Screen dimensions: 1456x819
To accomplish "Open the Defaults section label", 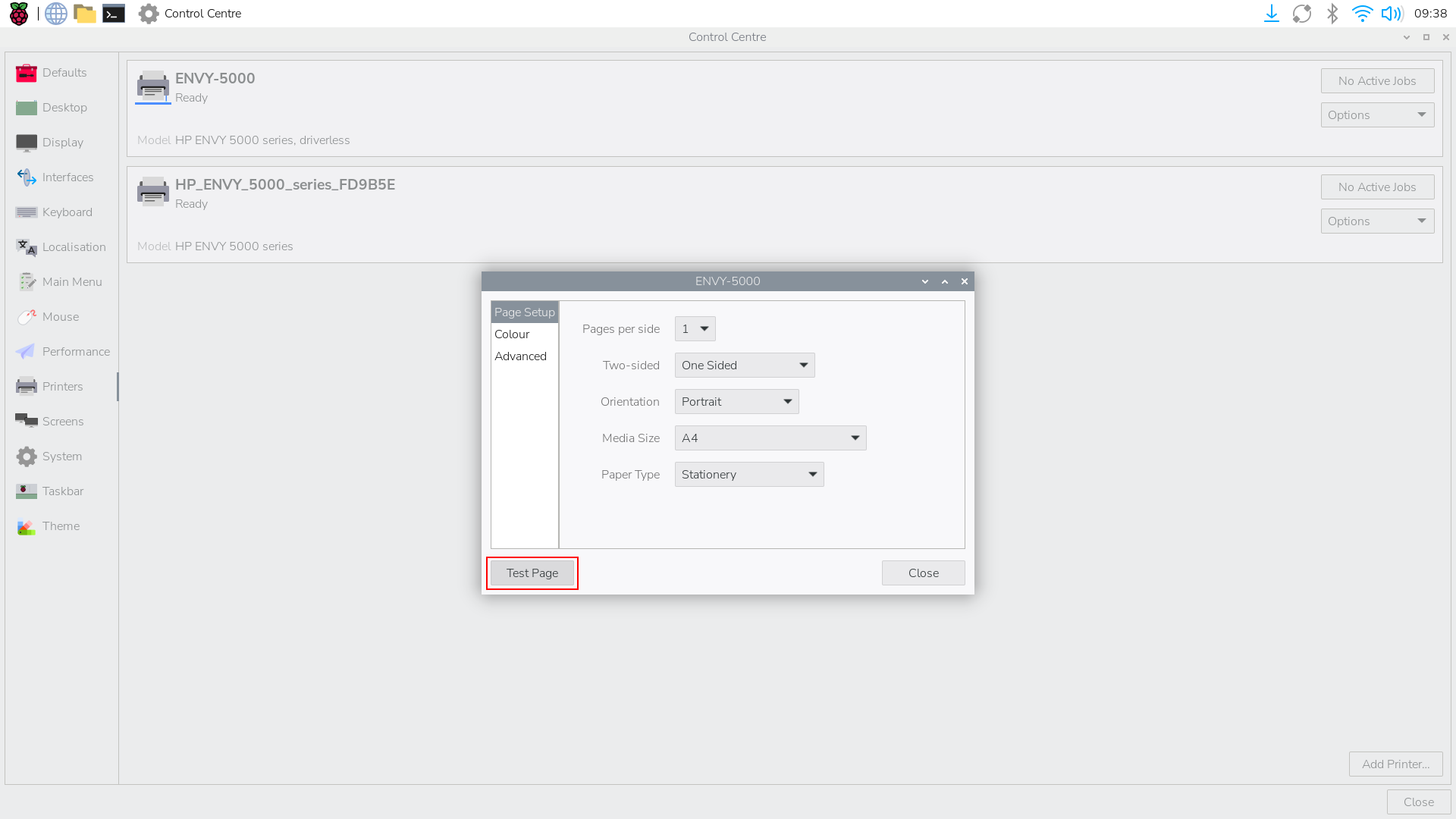I will (x=64, y=73).
